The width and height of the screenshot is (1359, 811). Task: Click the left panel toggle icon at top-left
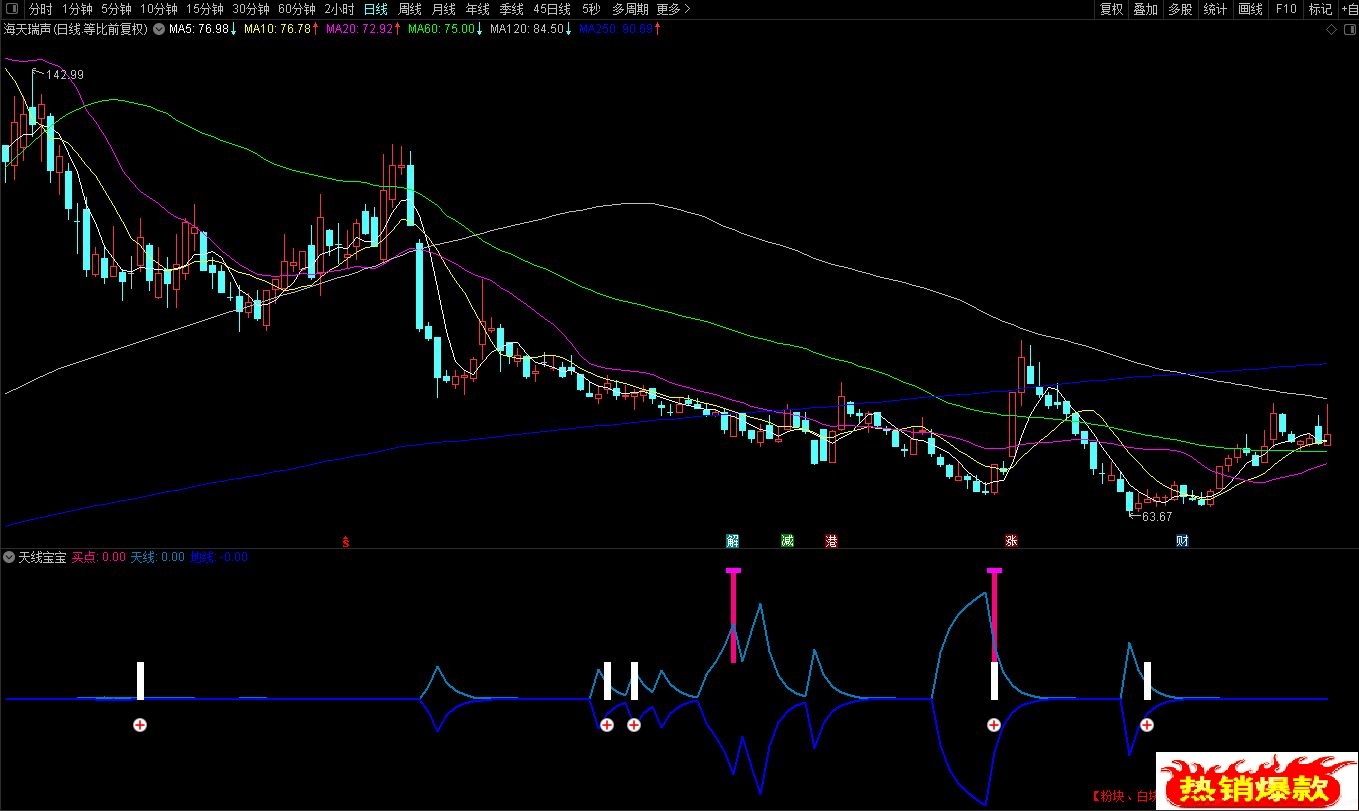[10, 9]
